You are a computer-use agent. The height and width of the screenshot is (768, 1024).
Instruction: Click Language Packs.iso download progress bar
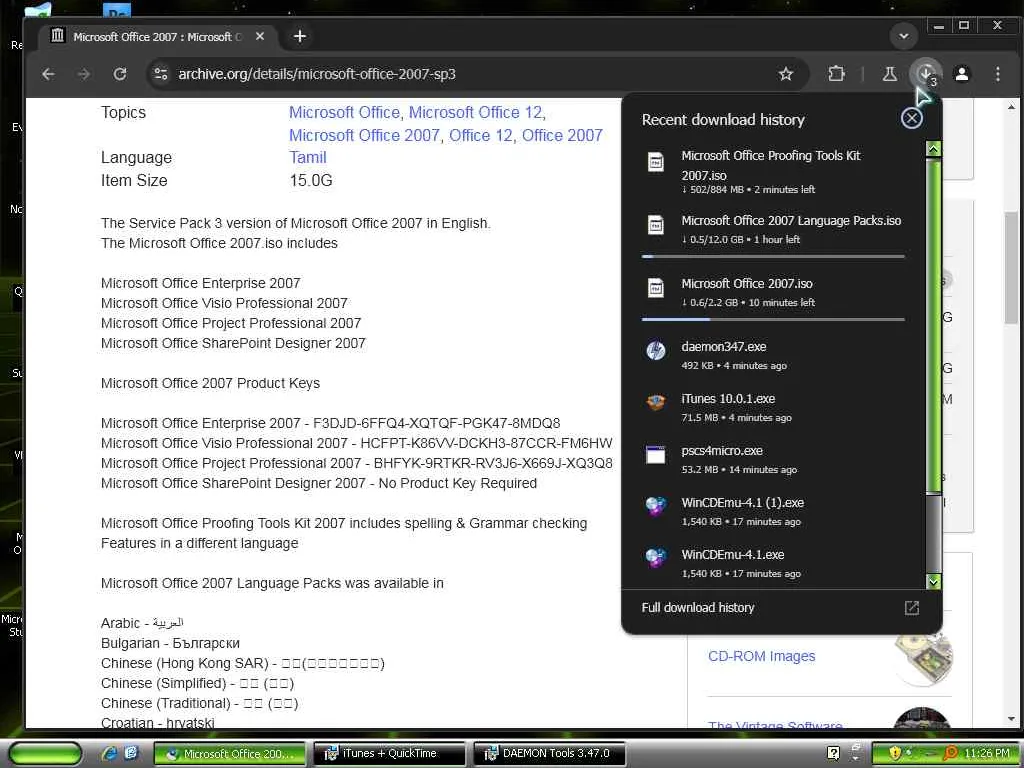tap(773, 257)
